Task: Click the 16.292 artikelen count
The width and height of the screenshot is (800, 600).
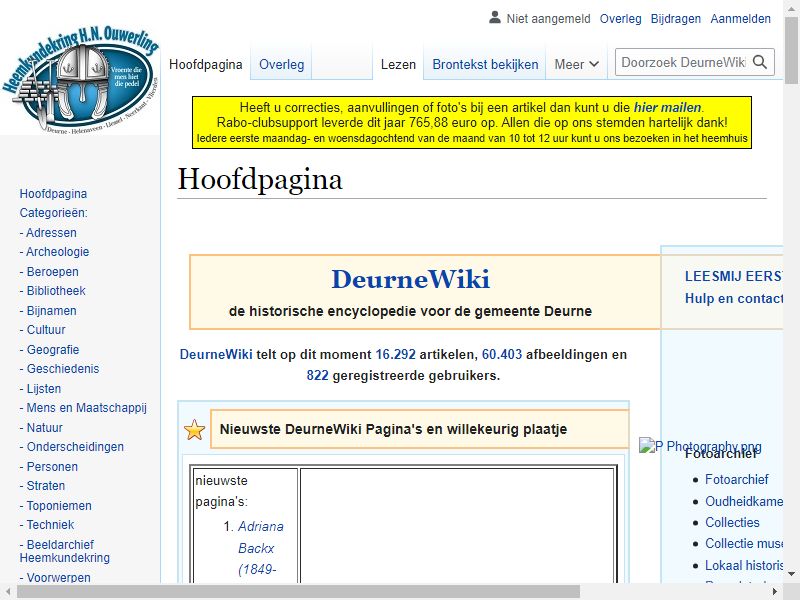Action: (x=395, y=355)
